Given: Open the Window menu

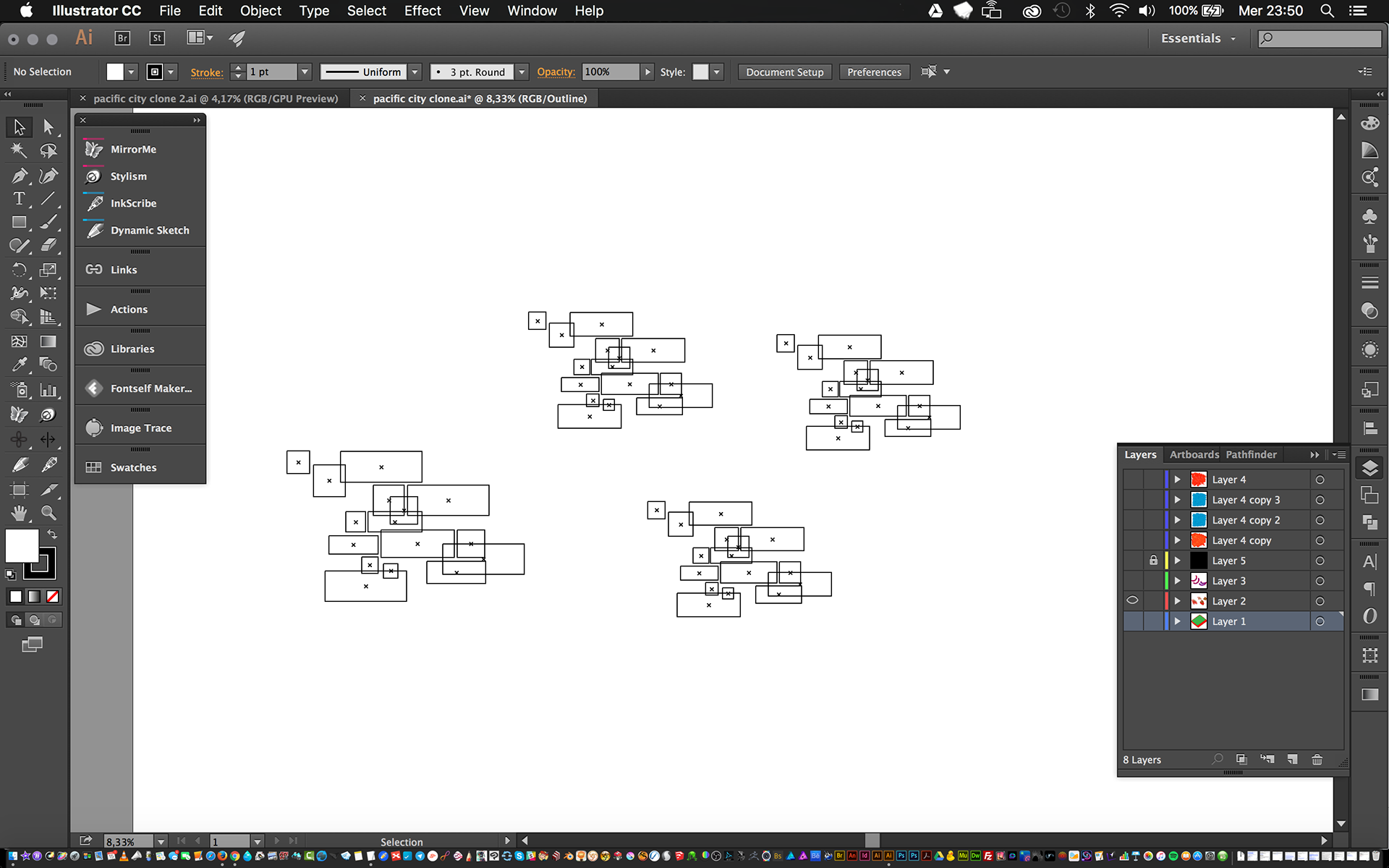Looking at the screenshot, I should [532, 11].
